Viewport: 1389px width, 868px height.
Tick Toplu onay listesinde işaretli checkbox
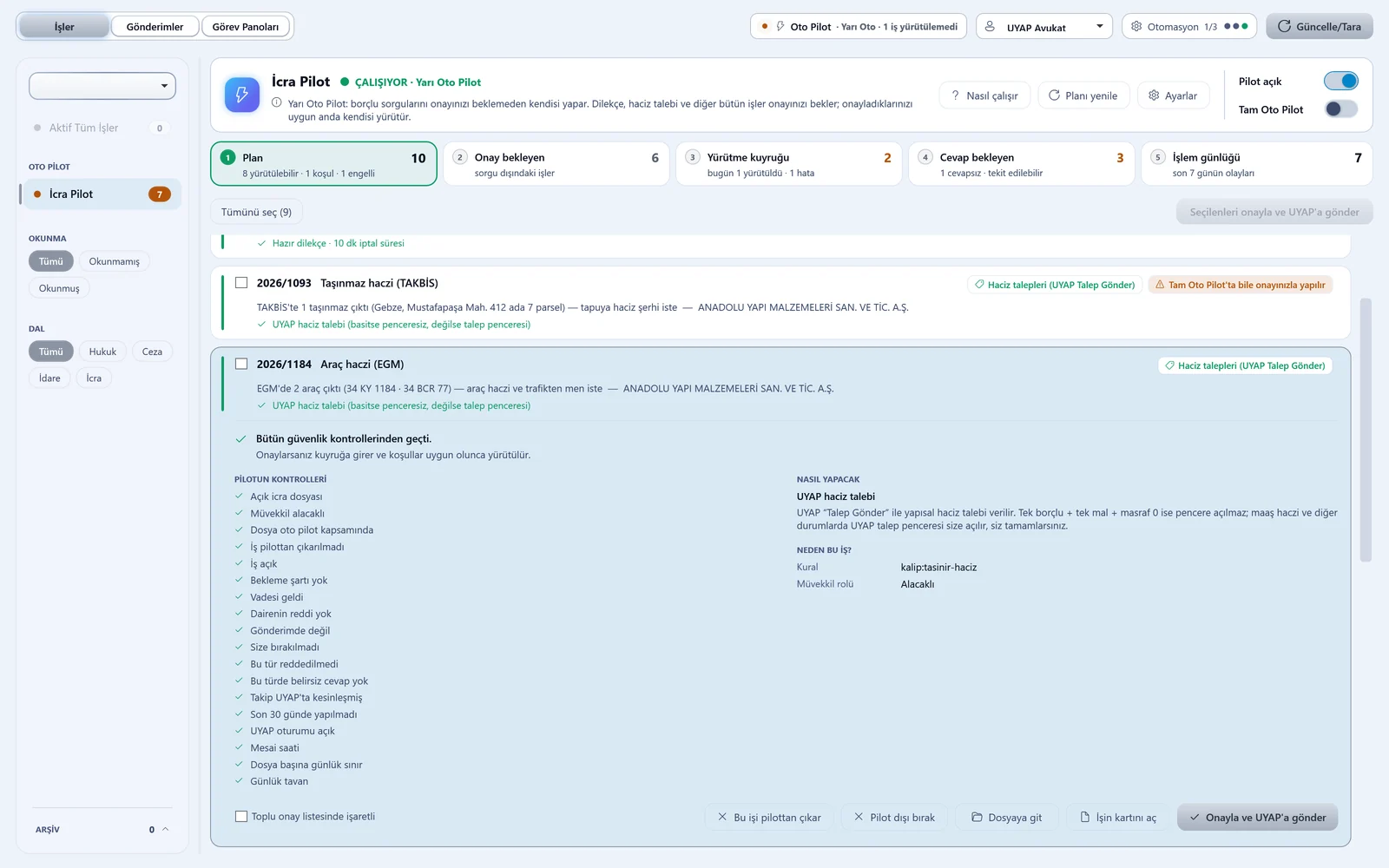click(241, 816)
